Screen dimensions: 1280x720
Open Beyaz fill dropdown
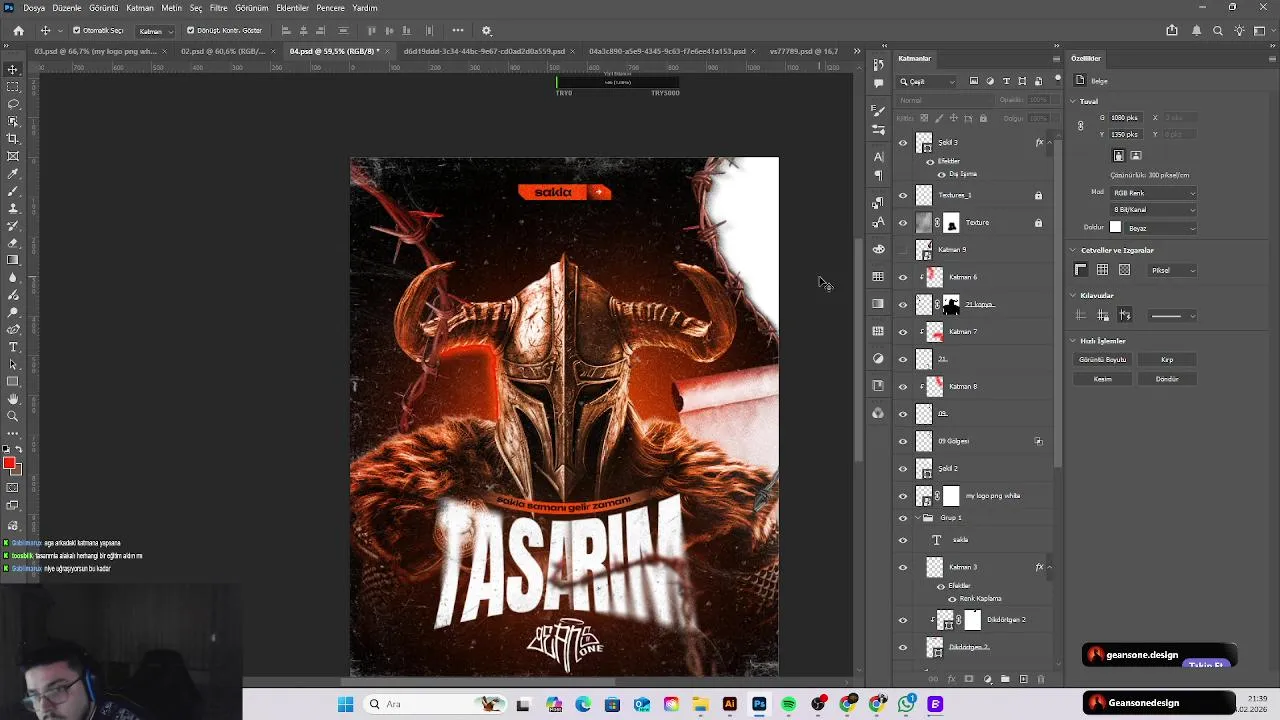click(1161, 228)
